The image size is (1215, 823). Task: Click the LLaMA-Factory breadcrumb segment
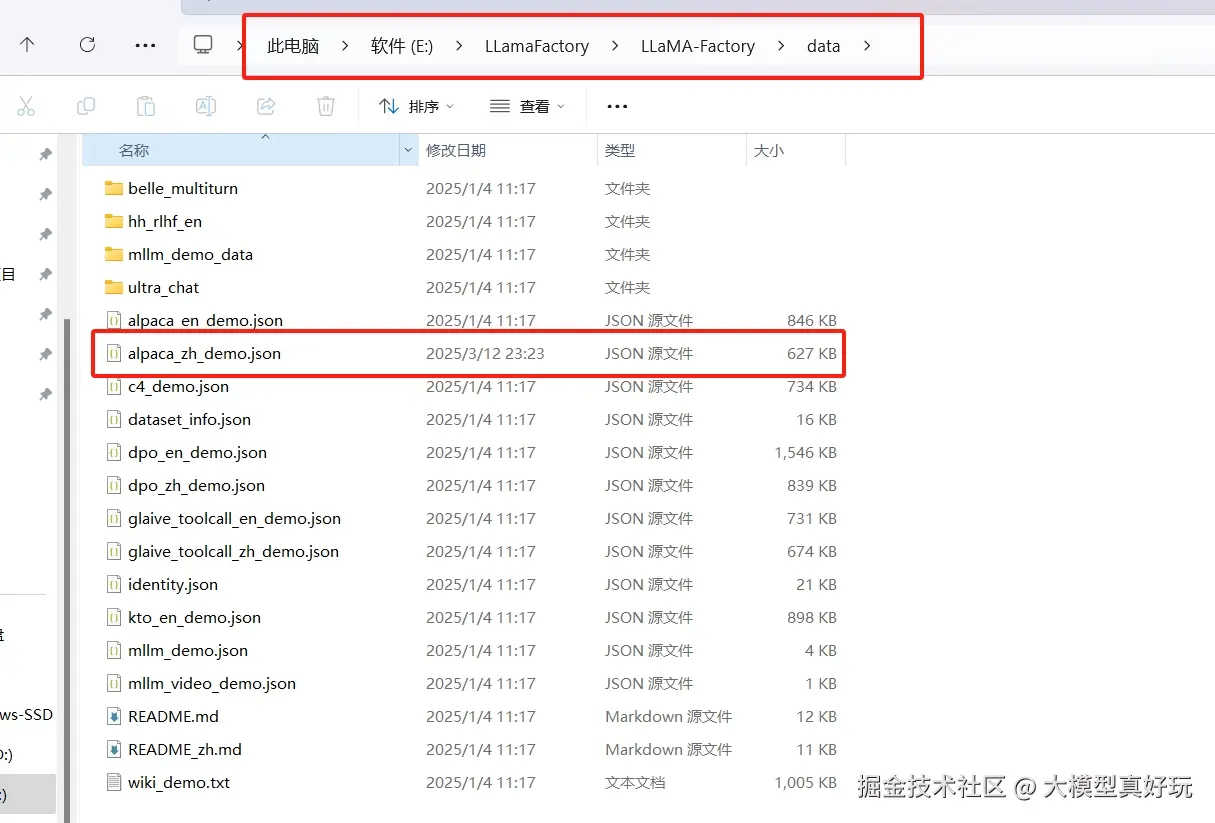coord(698,46)
